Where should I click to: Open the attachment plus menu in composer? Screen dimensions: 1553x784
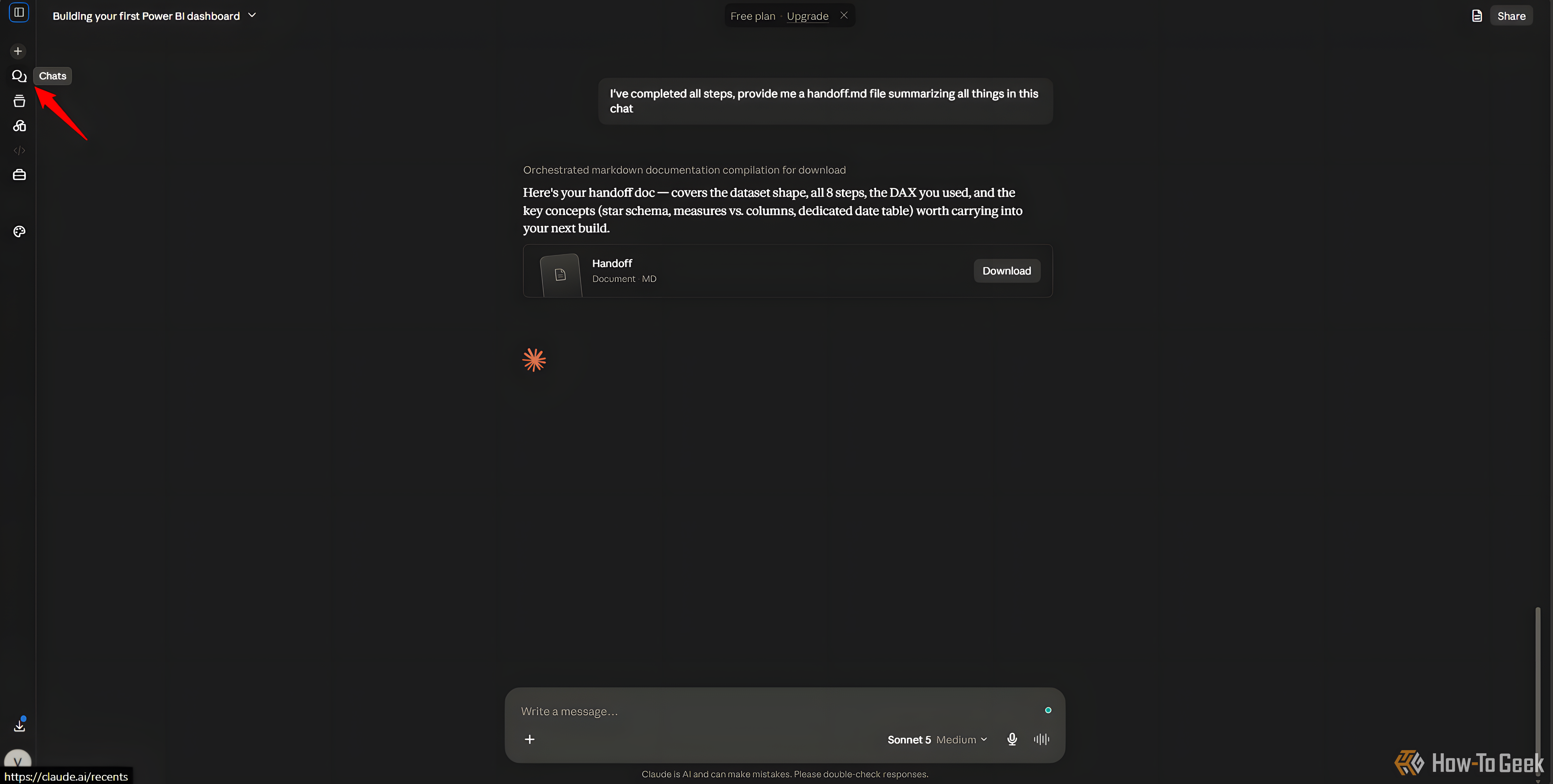click(529, 739)
